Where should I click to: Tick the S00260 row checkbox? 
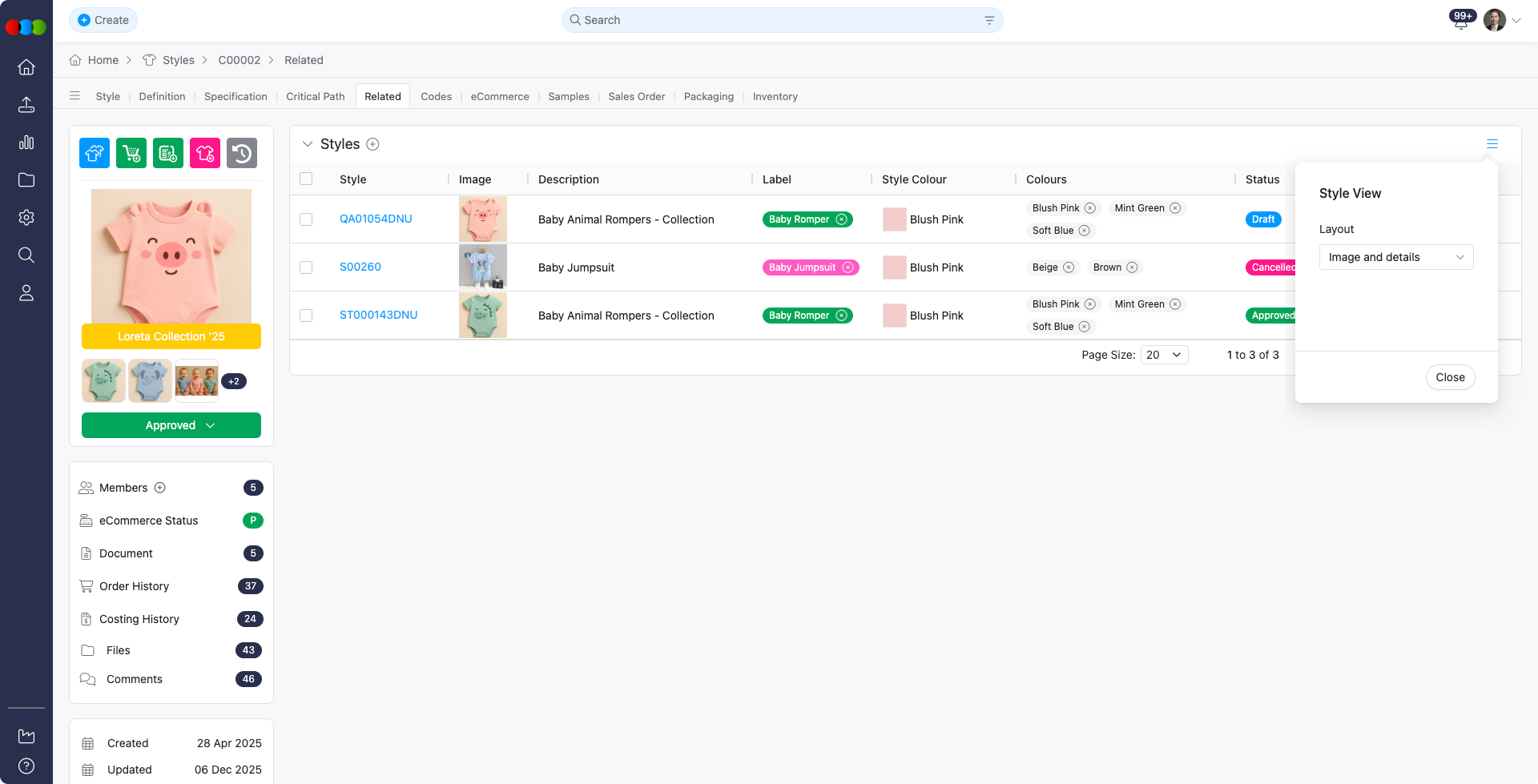[306, 267]
